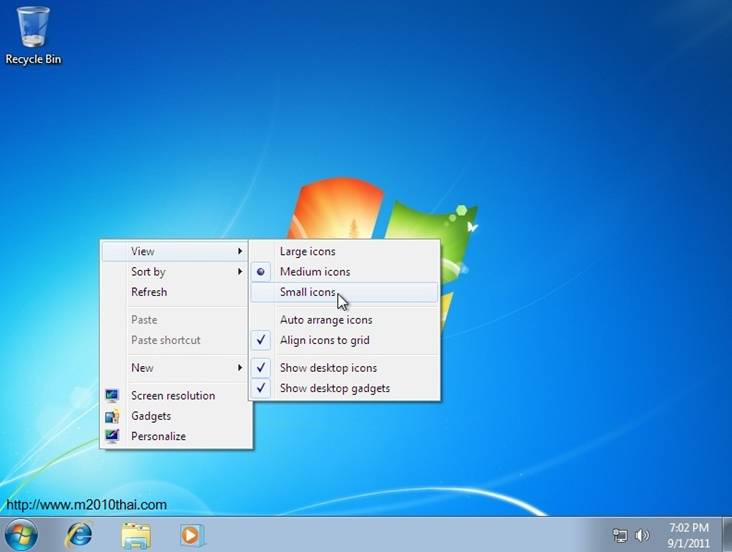This screenshot has width=732, height=552.
Task: Click the Personalize menu icon
Action: click(x=112, y=436)
